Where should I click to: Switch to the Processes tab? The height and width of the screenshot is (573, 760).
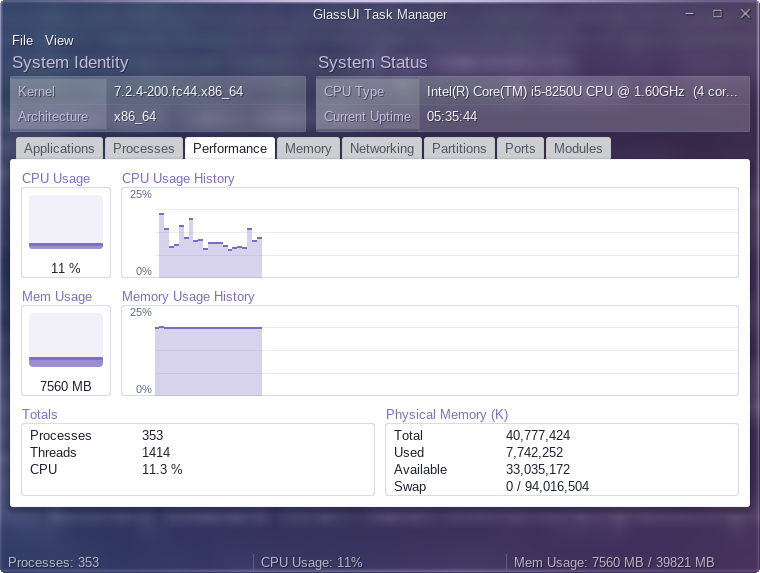click(143, 148)
